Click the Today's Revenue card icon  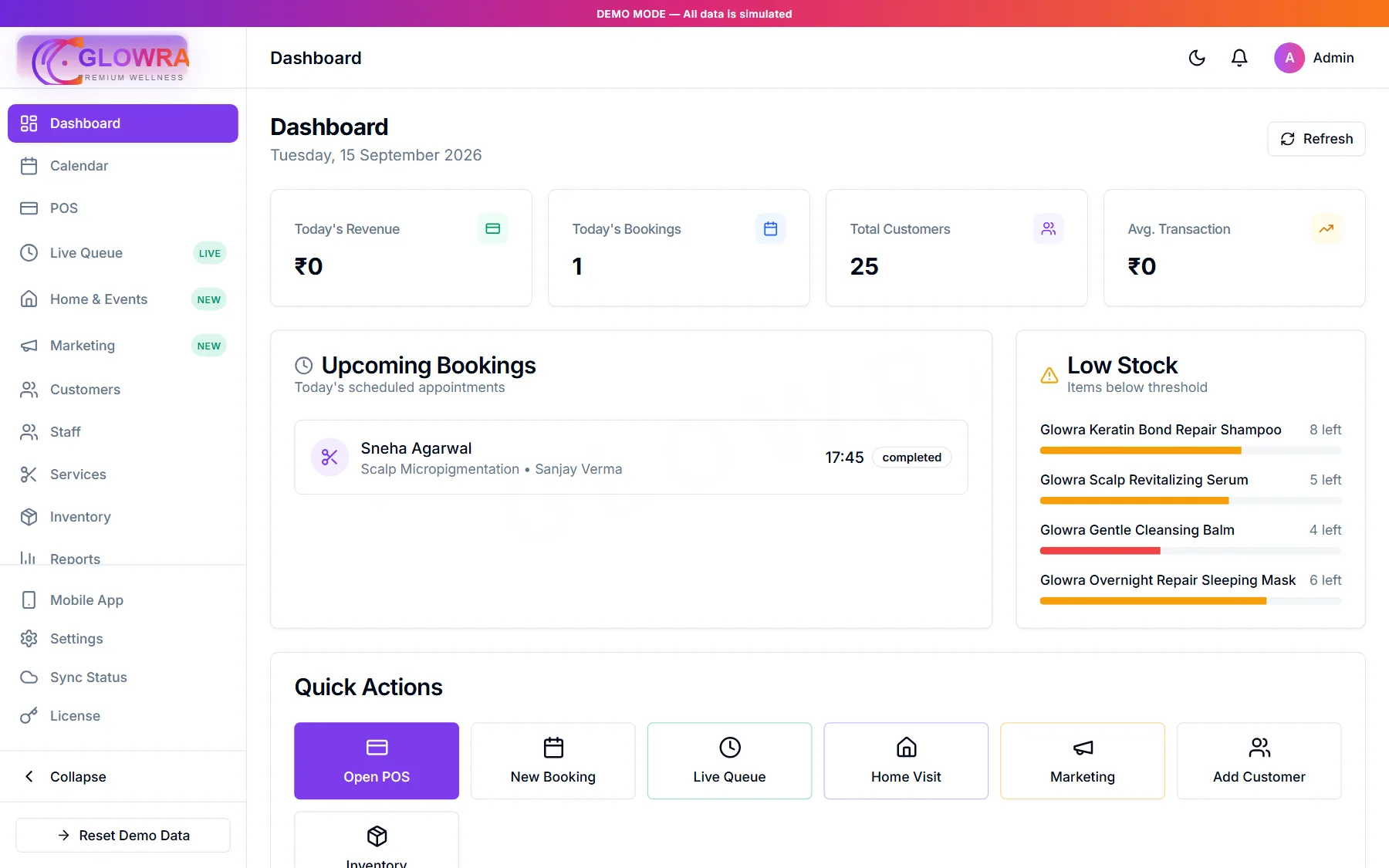coord(493,228)
